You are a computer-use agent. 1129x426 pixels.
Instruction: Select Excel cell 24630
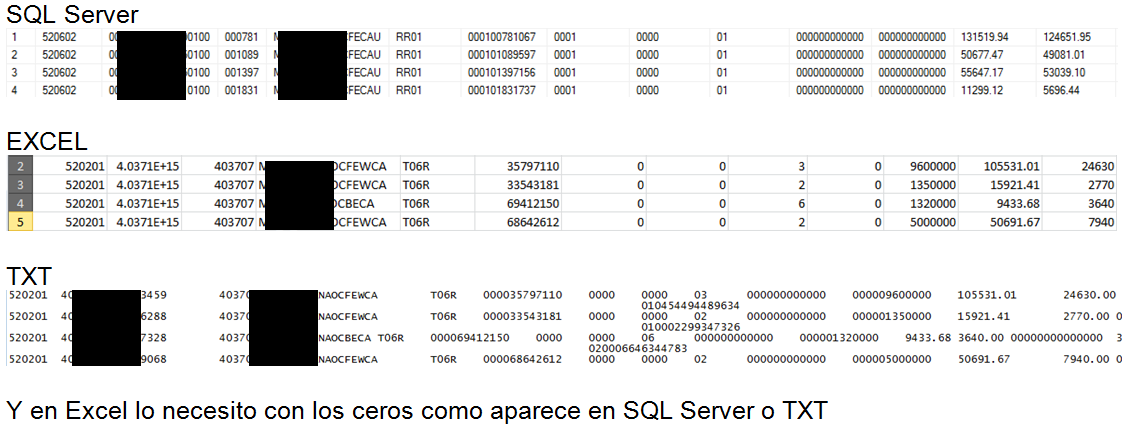(x=1080, y=166)
